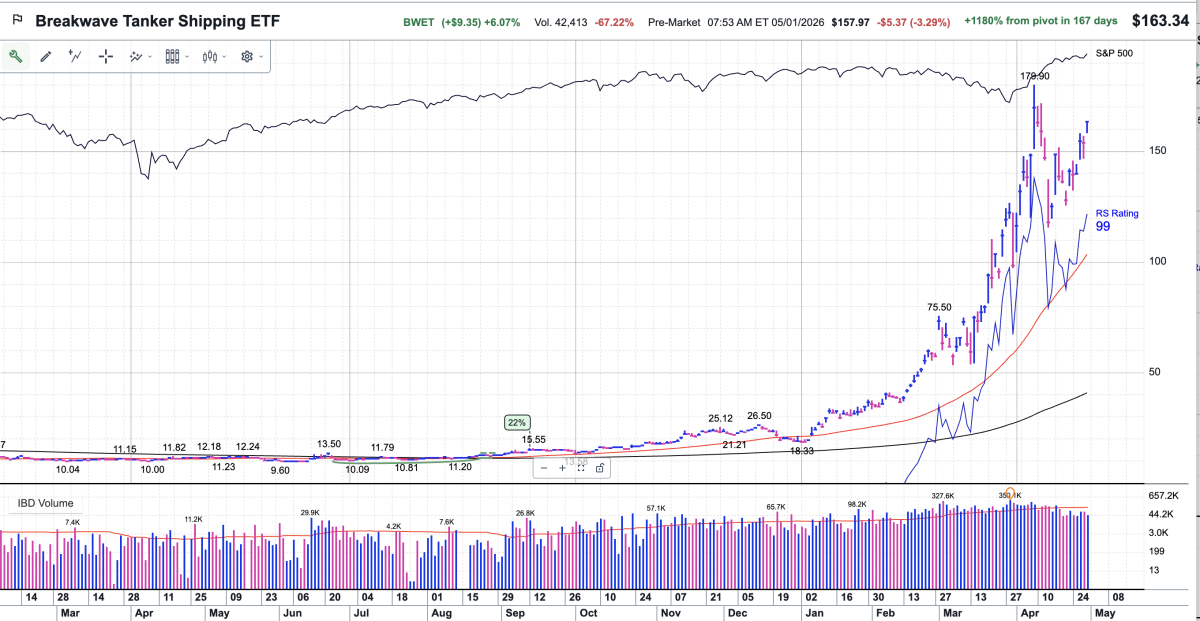Viewport: 1200px width, 621px height.
Task: Select the crosshair cursor tool
Action: (106, 57)
